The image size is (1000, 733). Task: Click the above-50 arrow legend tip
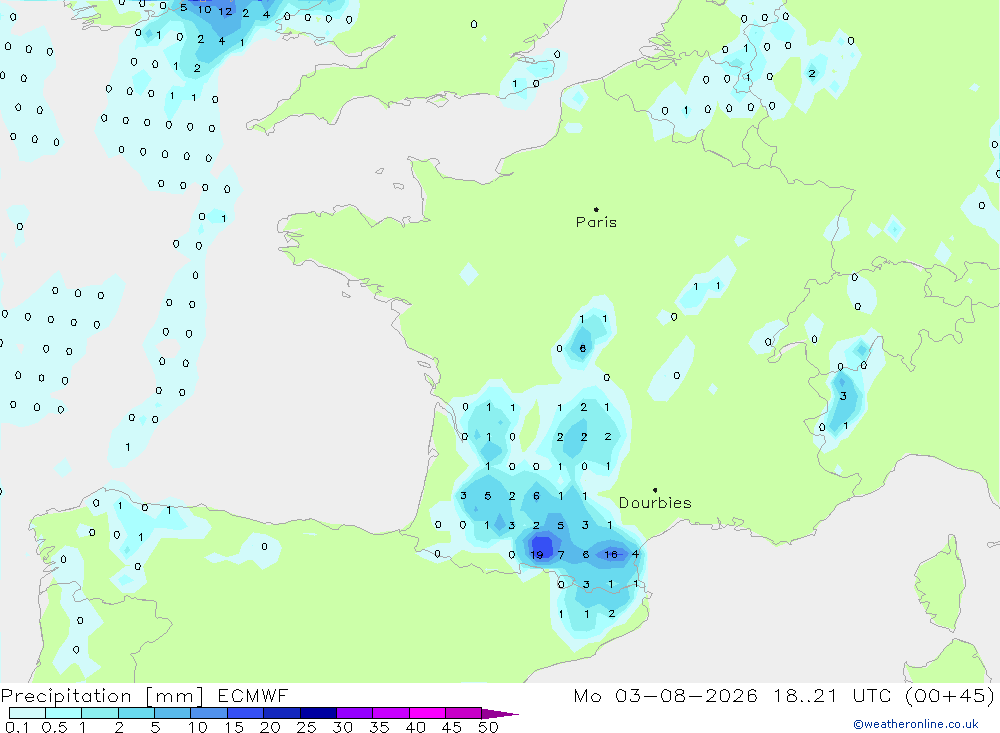click(x=499, y=714)
